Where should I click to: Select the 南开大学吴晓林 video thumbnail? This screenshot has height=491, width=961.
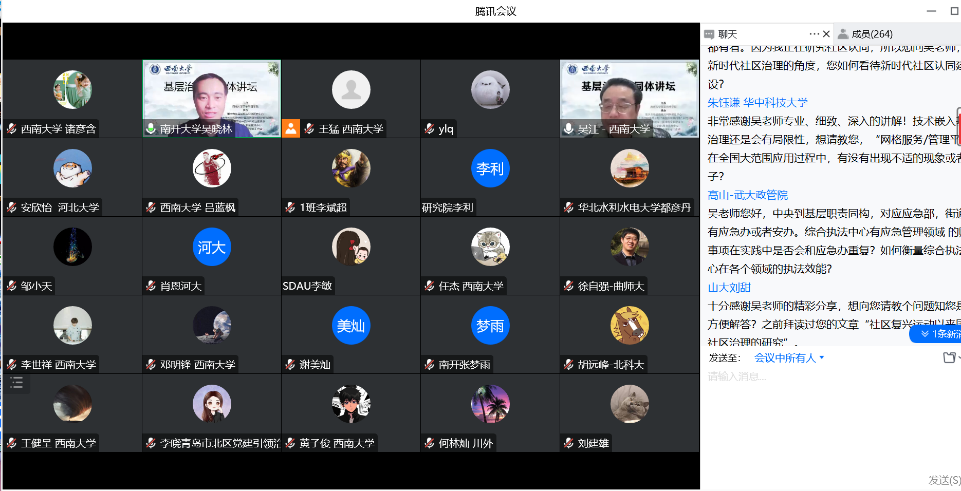pyautogui.click(x=211, y=97)
